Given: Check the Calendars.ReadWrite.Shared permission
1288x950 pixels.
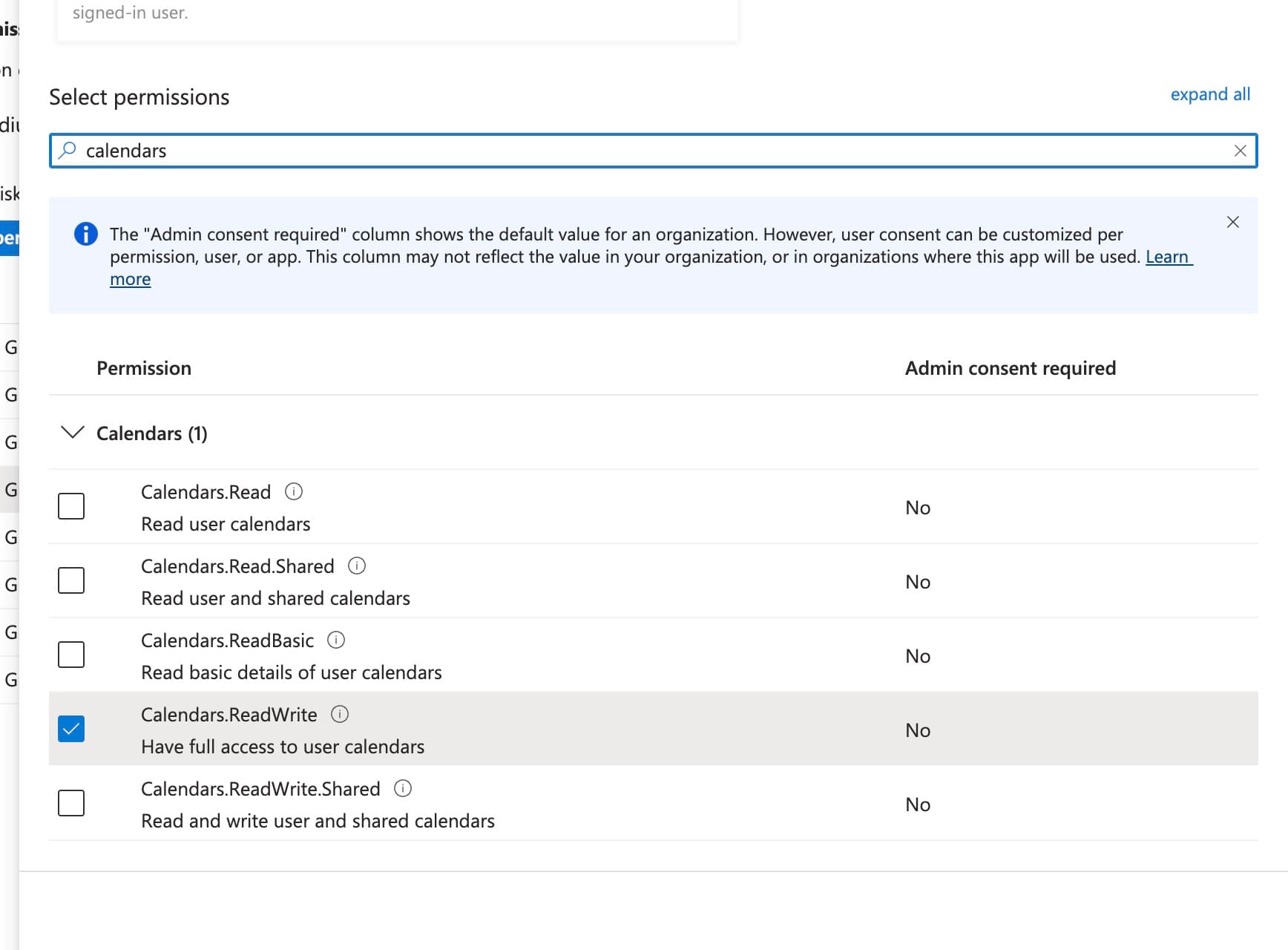Looking at the screenshot, I should (x=71, y=803).
